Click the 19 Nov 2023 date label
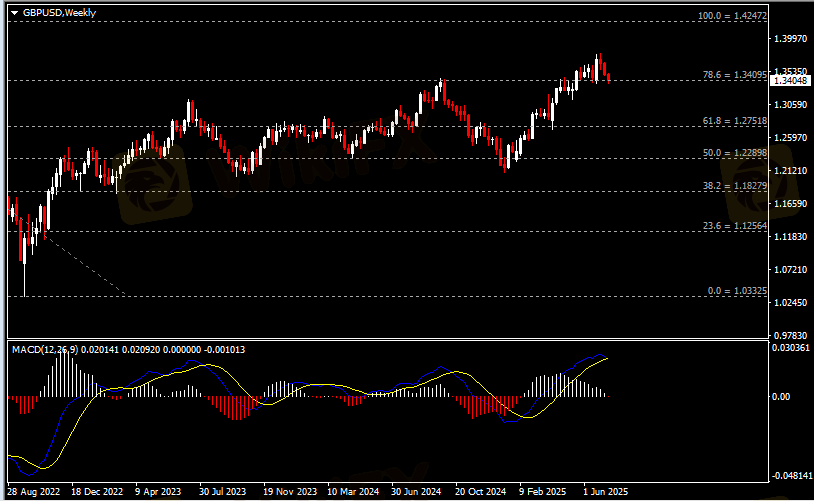The width and height of the screenshot is (814, 501). click(290, 491)
